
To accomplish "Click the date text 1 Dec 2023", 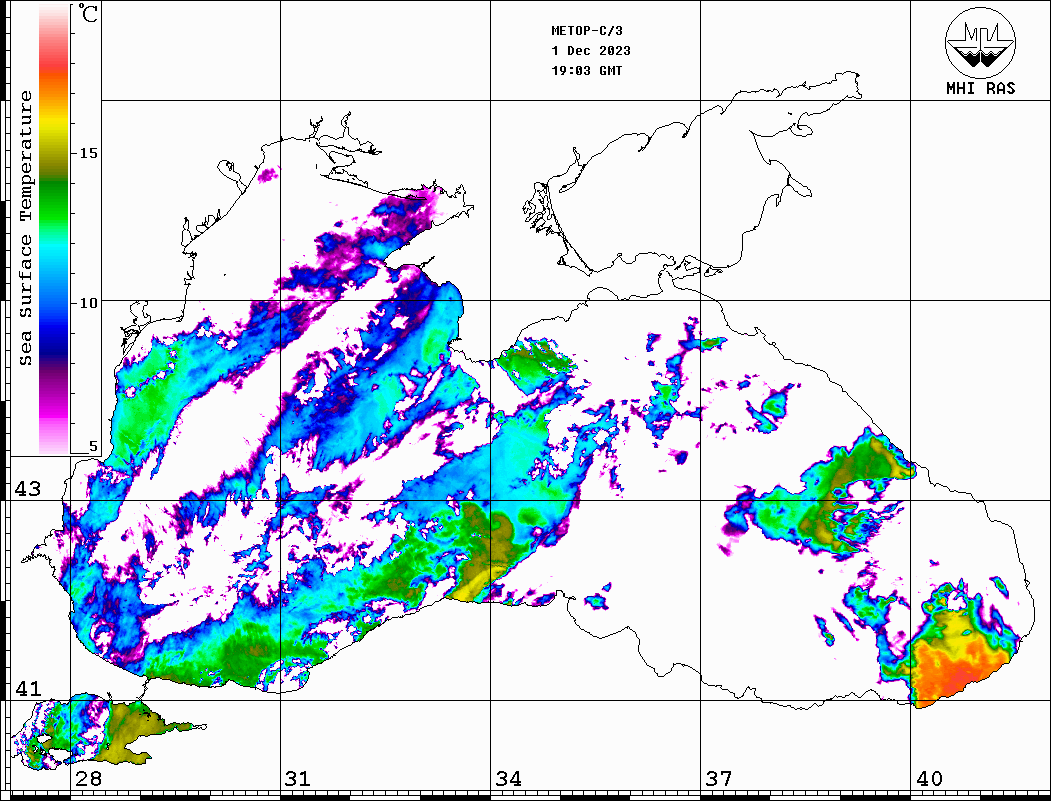I will pos(591,51).
